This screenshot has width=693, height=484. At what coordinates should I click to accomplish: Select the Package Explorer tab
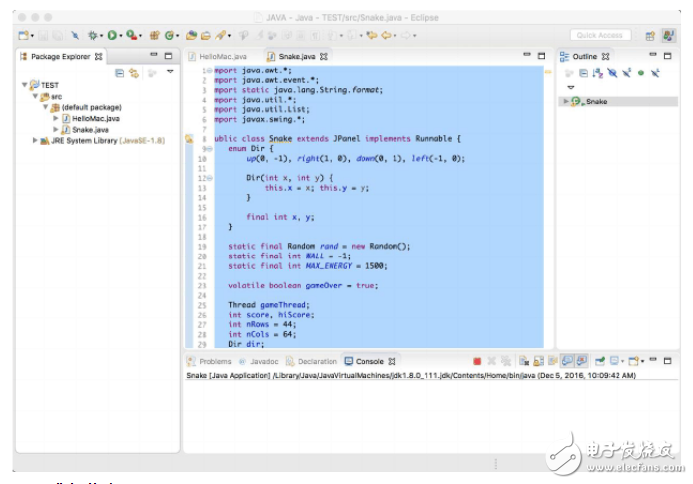pos(61,57)
